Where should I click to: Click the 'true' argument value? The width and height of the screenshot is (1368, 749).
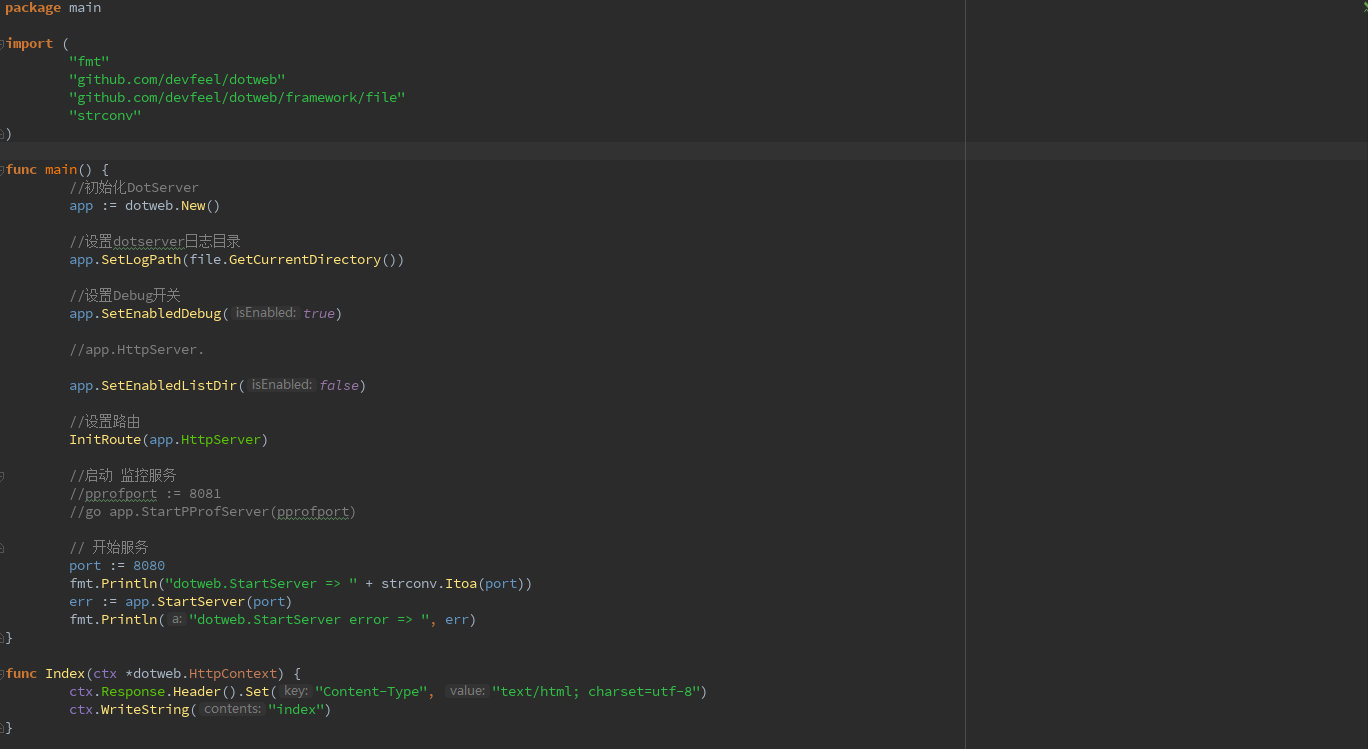pyautogui.click(x=318, y=313)
